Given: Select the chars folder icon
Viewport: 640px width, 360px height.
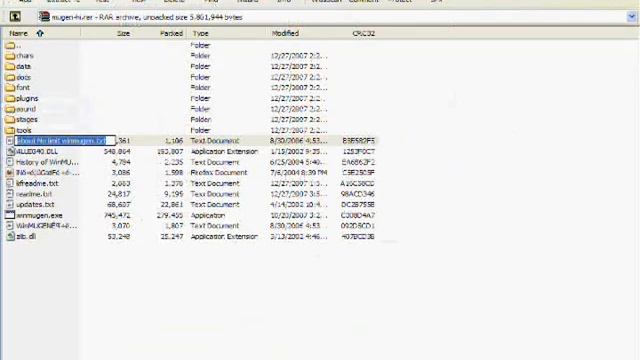Looking at the screenshot, I should coord(10,56).
